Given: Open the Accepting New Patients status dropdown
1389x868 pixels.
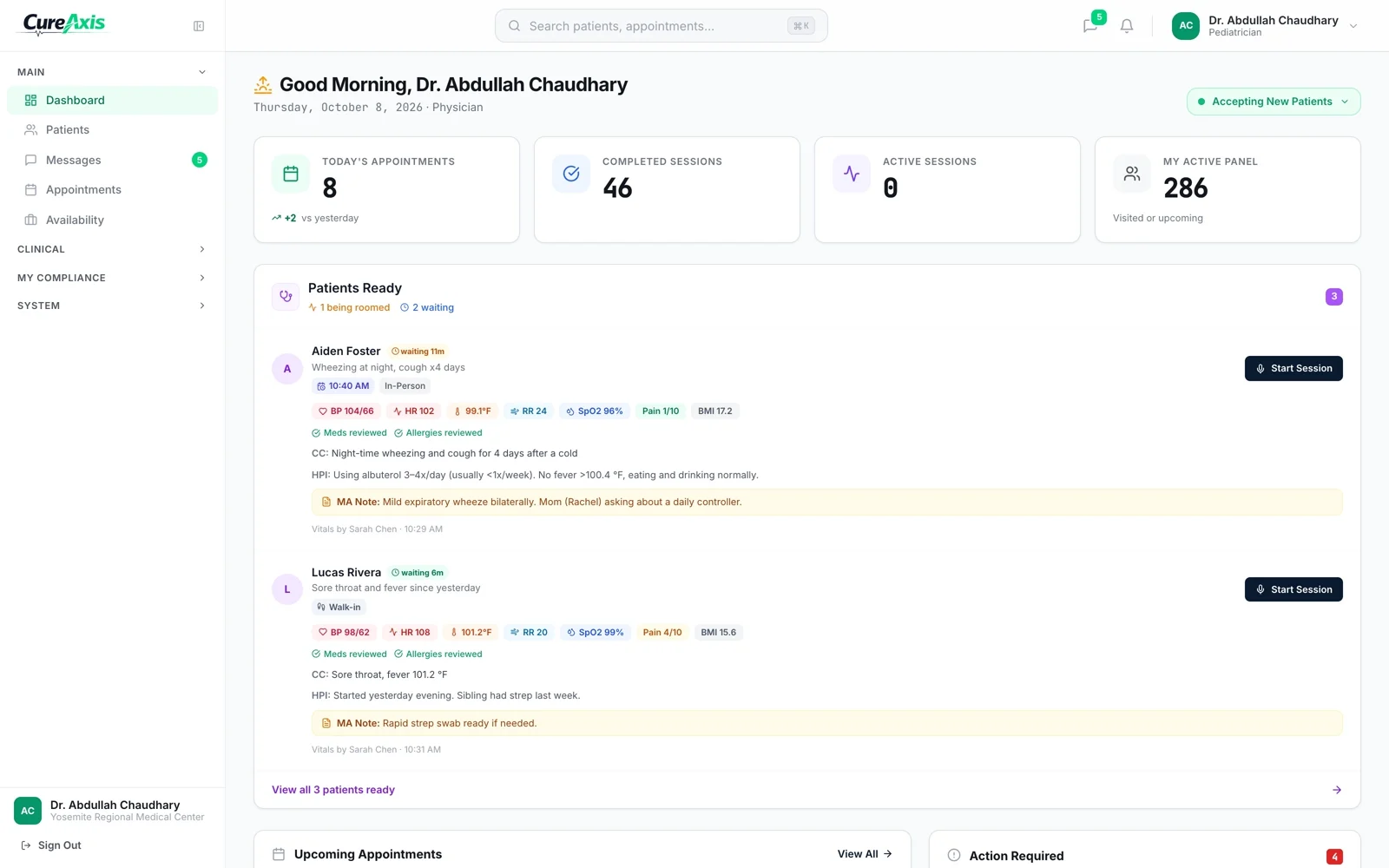Looking at the screenshot, I should click(1274, 102).
